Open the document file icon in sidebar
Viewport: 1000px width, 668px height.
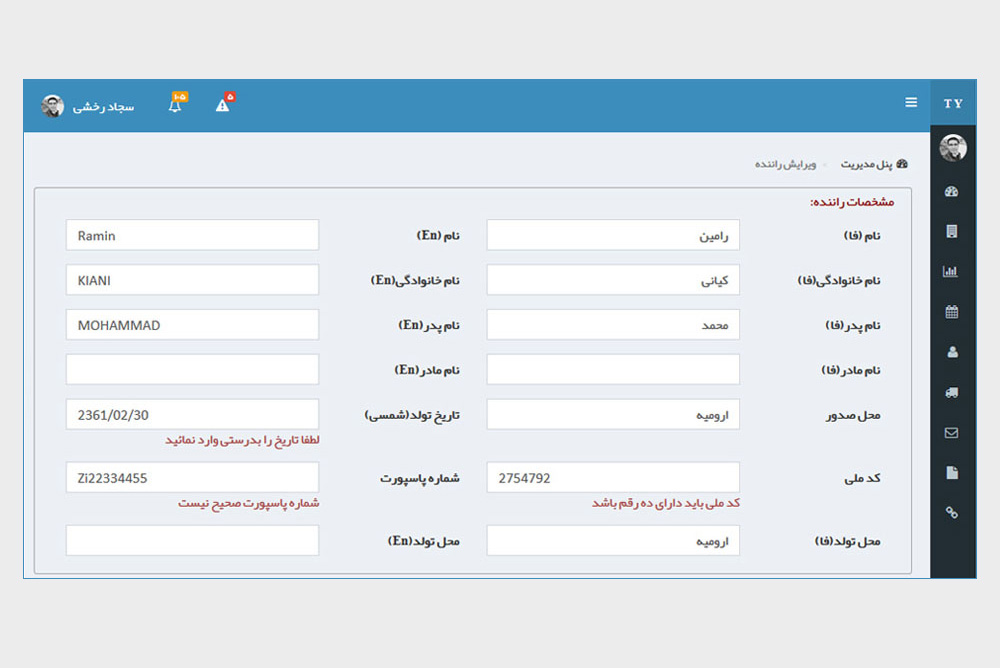[x=952, y=473]
